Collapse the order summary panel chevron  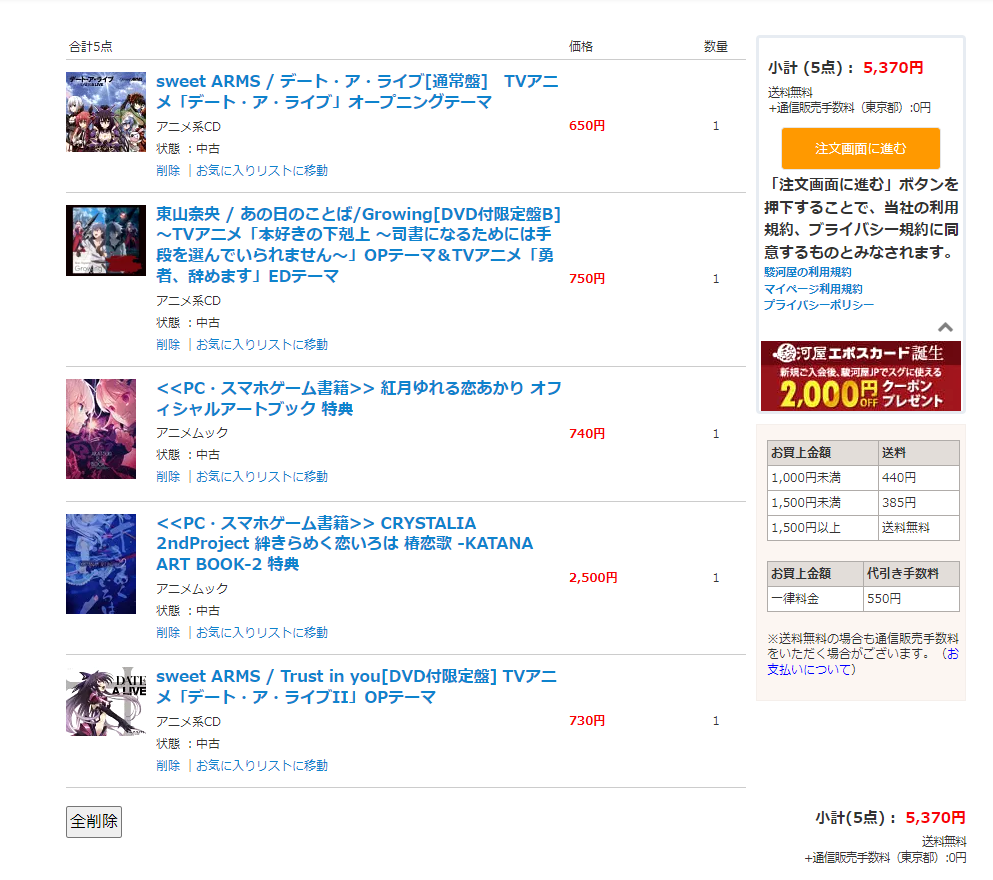pyautogui.click(x=945, y=327)
